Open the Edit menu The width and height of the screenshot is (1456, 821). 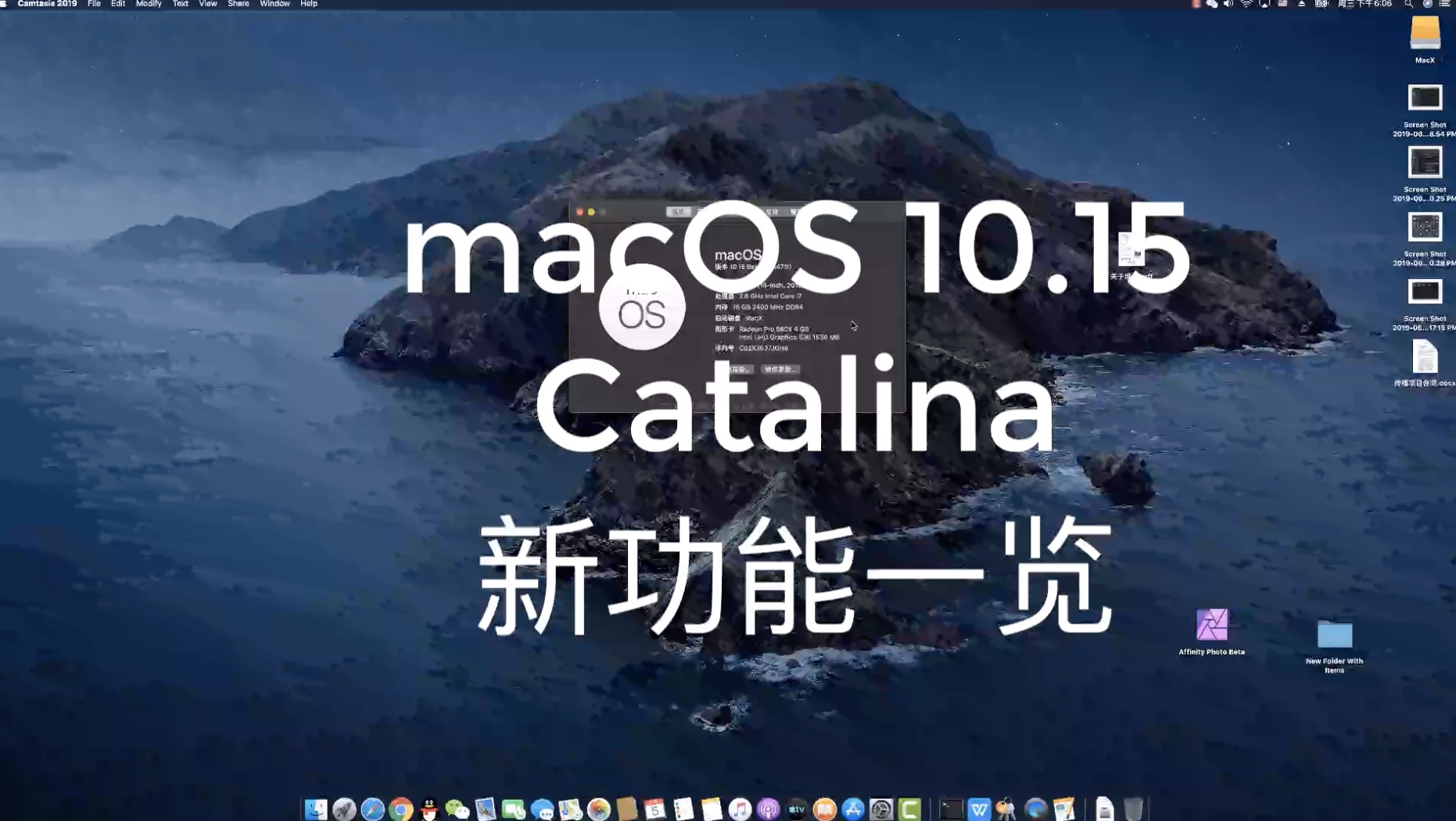pos(118,4)
